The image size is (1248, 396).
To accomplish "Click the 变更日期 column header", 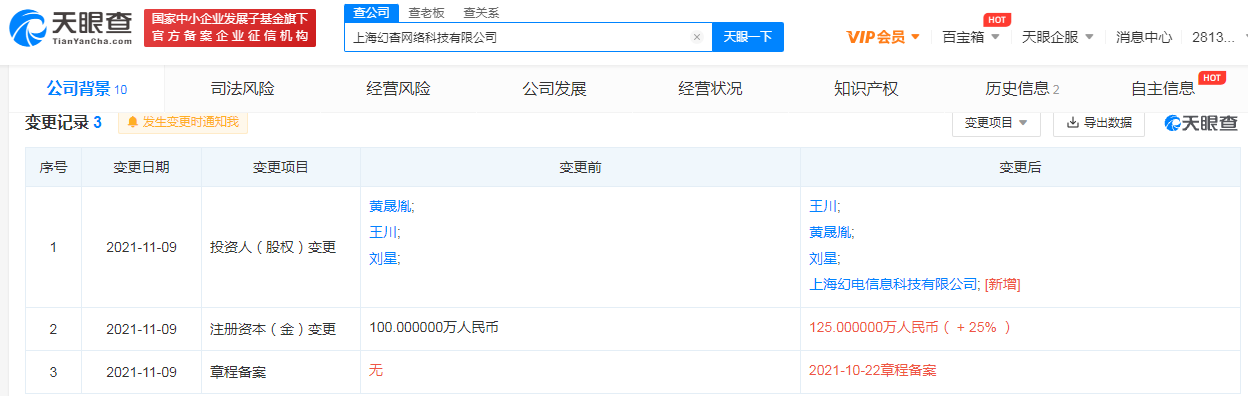I will pos(141,168).
